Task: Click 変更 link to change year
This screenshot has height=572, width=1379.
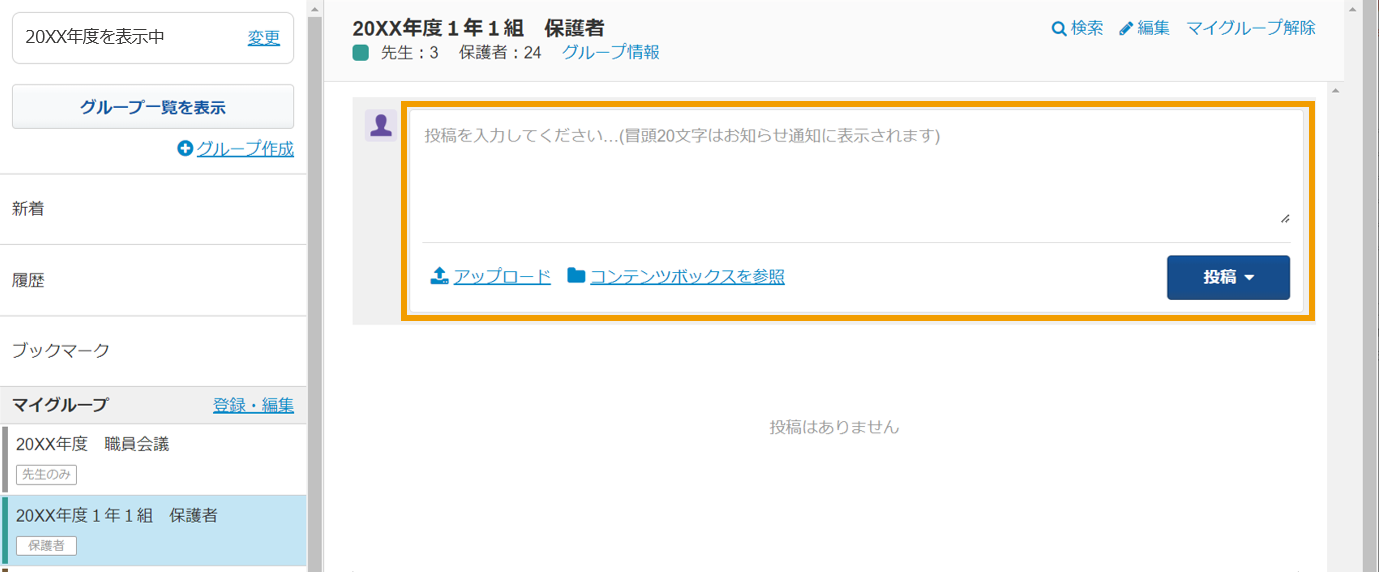Action: (264, 37)
